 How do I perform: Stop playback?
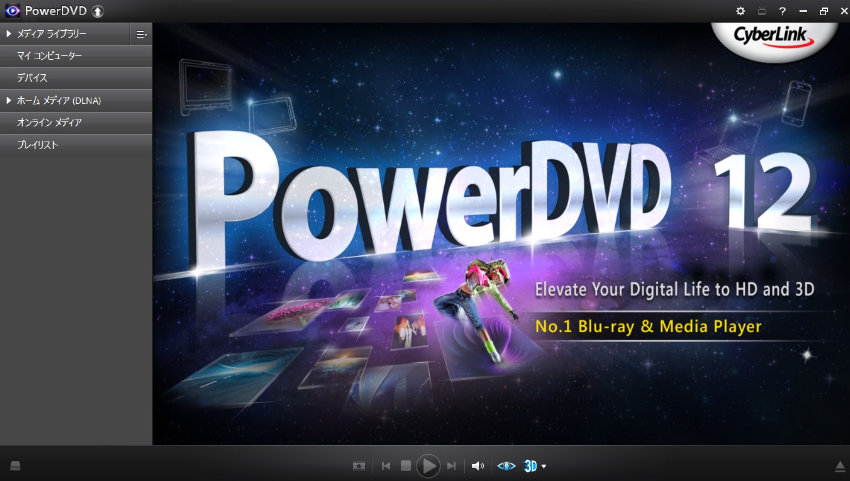click(x=405, y=466)
